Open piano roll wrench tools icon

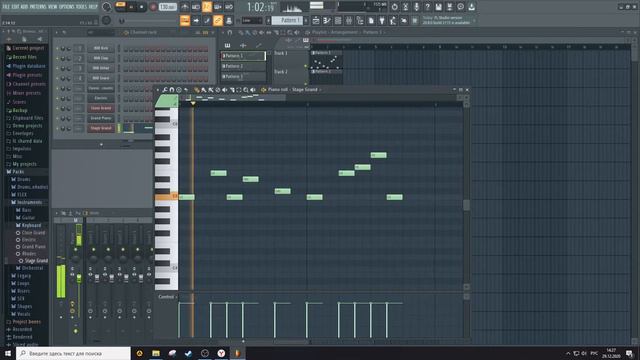point(164,90)
